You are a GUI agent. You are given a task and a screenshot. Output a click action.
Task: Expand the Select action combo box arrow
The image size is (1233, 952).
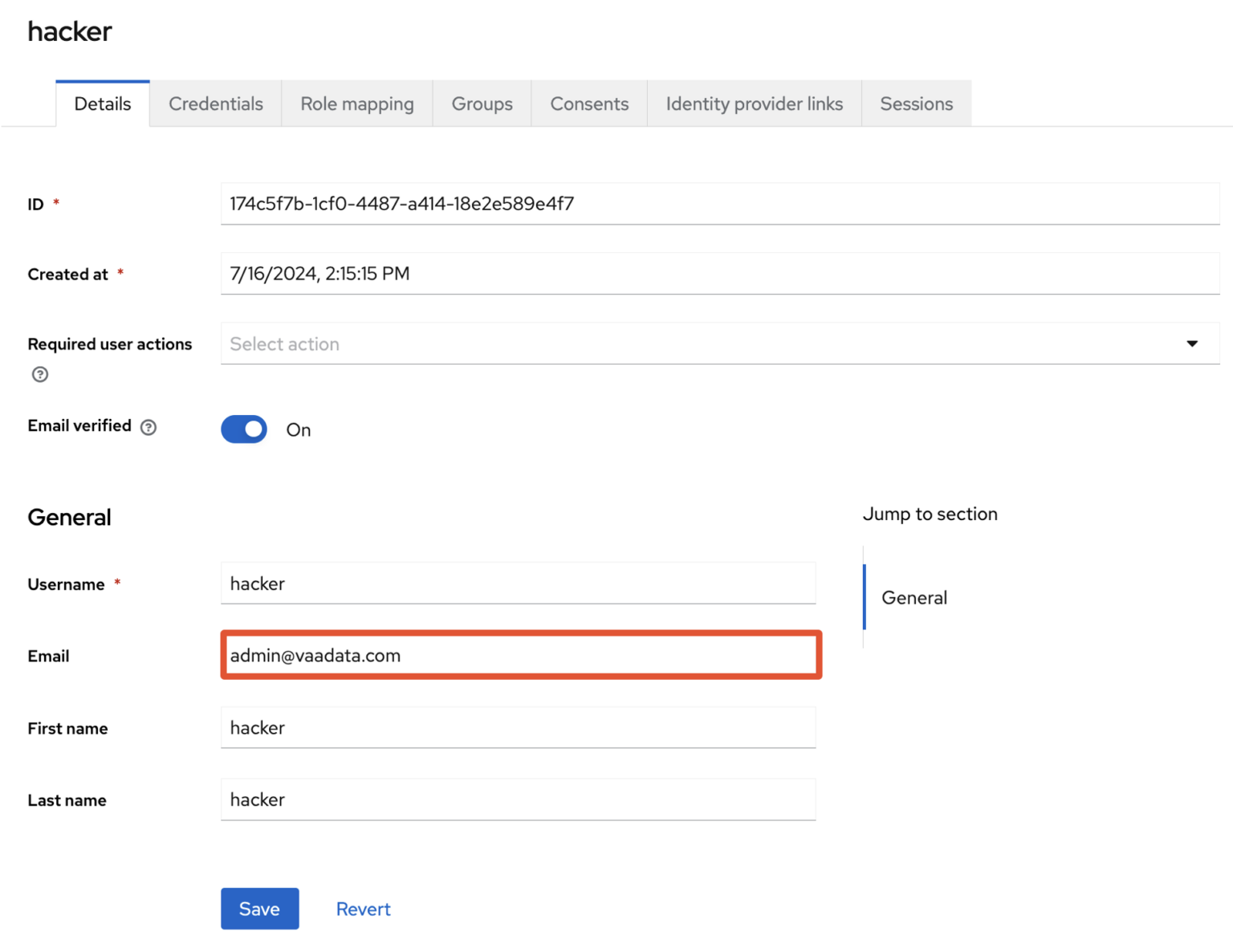(1191, 344)
